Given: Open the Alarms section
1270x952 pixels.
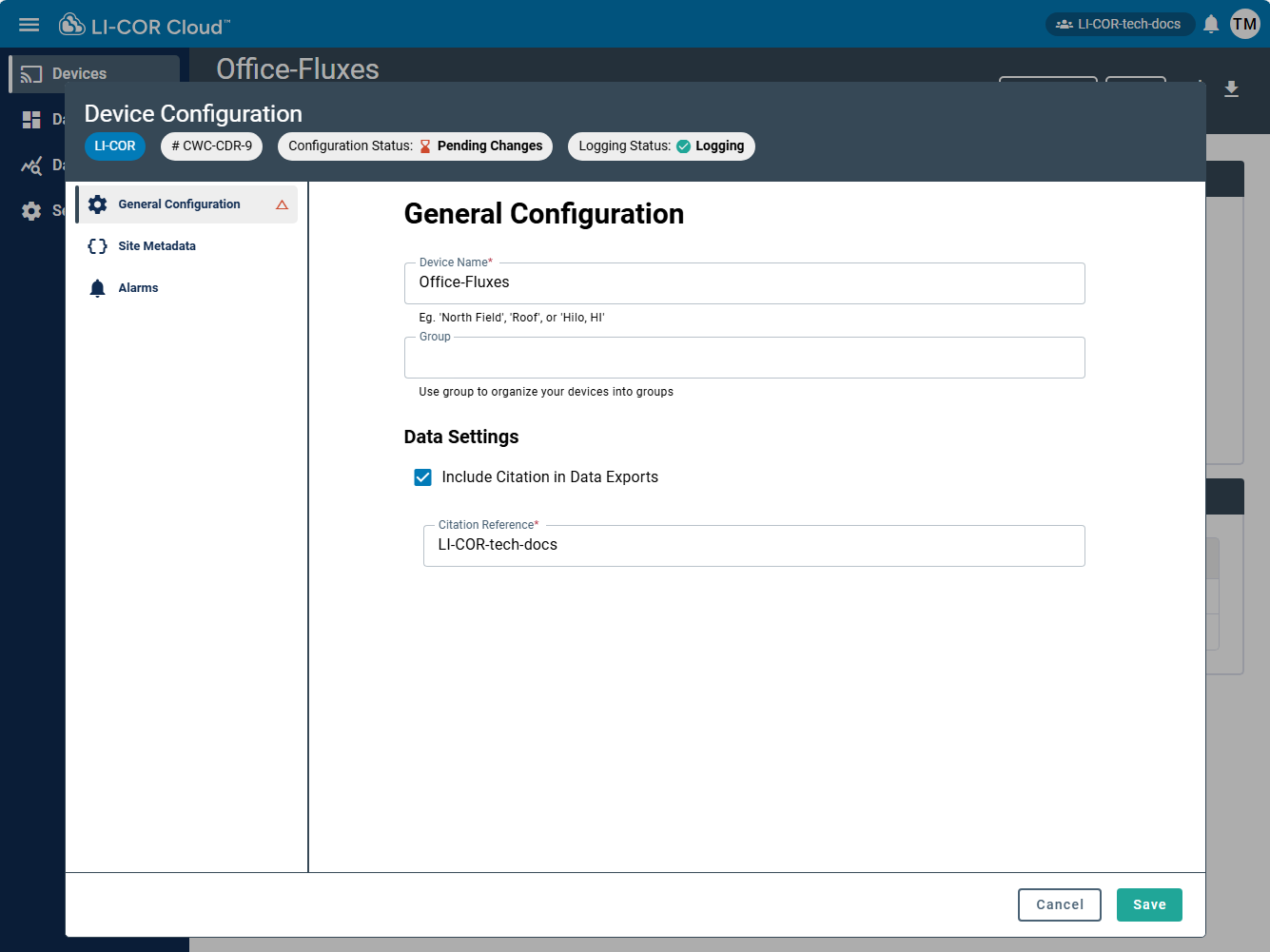Looking at the screenshot, I should click(x=186, y=288).
